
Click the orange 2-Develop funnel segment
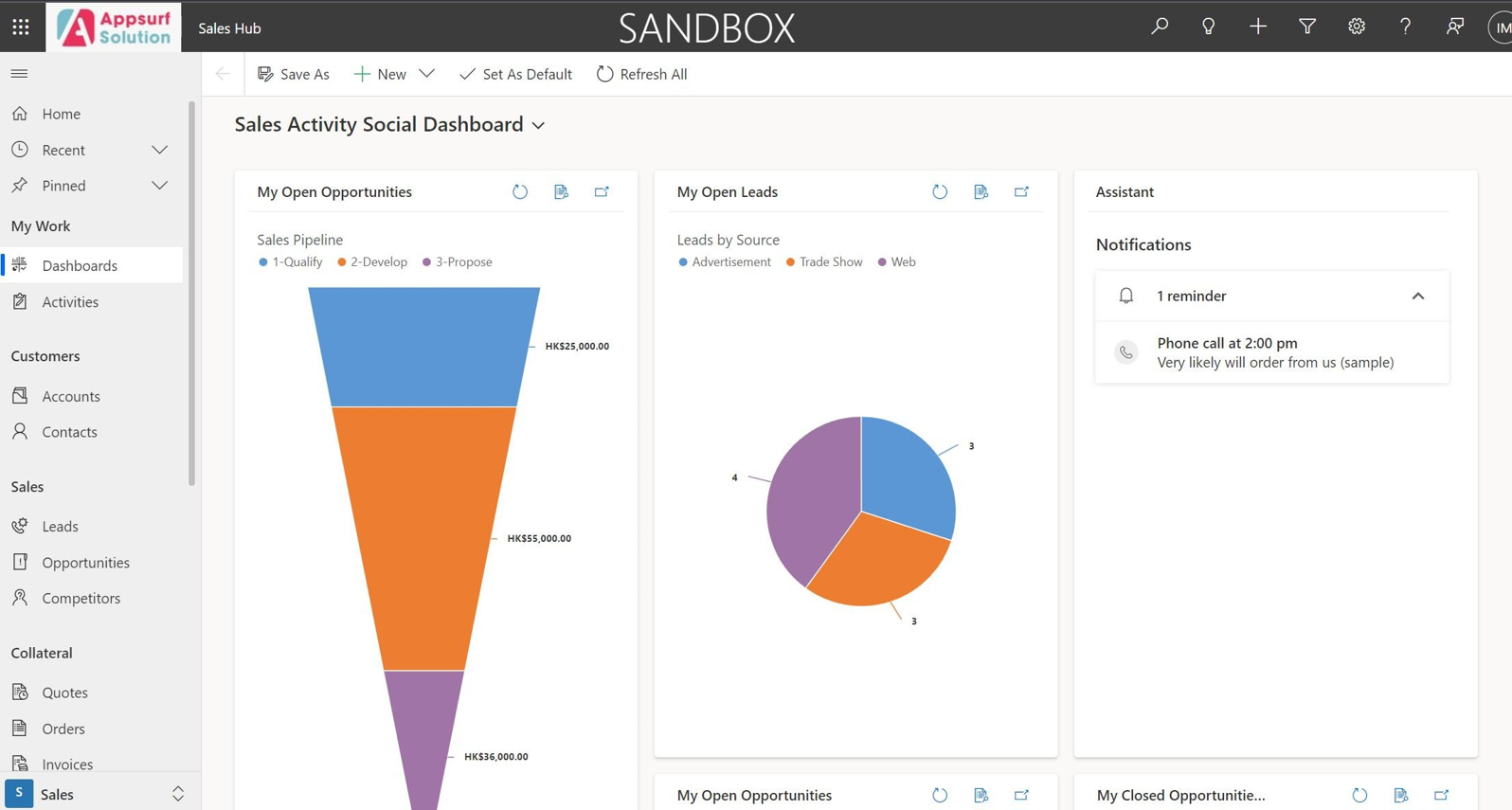pyautogui.click(x=424, y=538)
